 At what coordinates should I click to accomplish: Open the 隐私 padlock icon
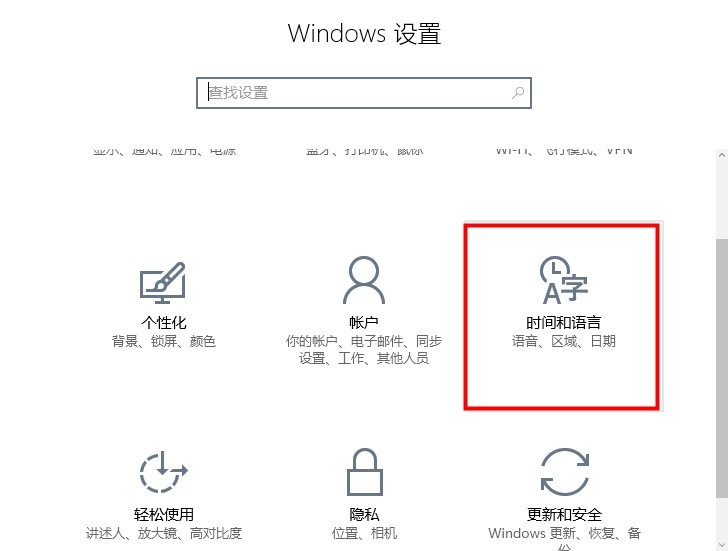pos(364,472)
